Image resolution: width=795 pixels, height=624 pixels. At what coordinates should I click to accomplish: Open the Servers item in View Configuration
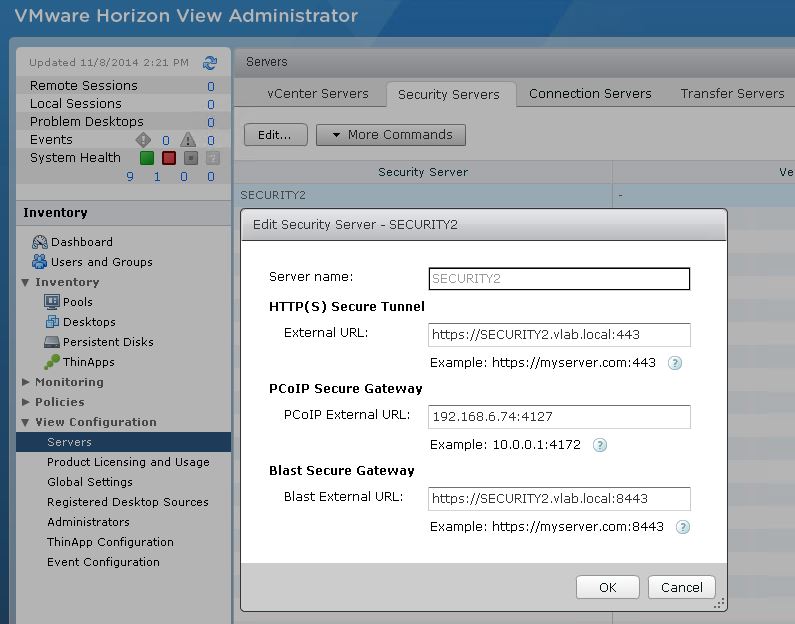pos(124,442)
